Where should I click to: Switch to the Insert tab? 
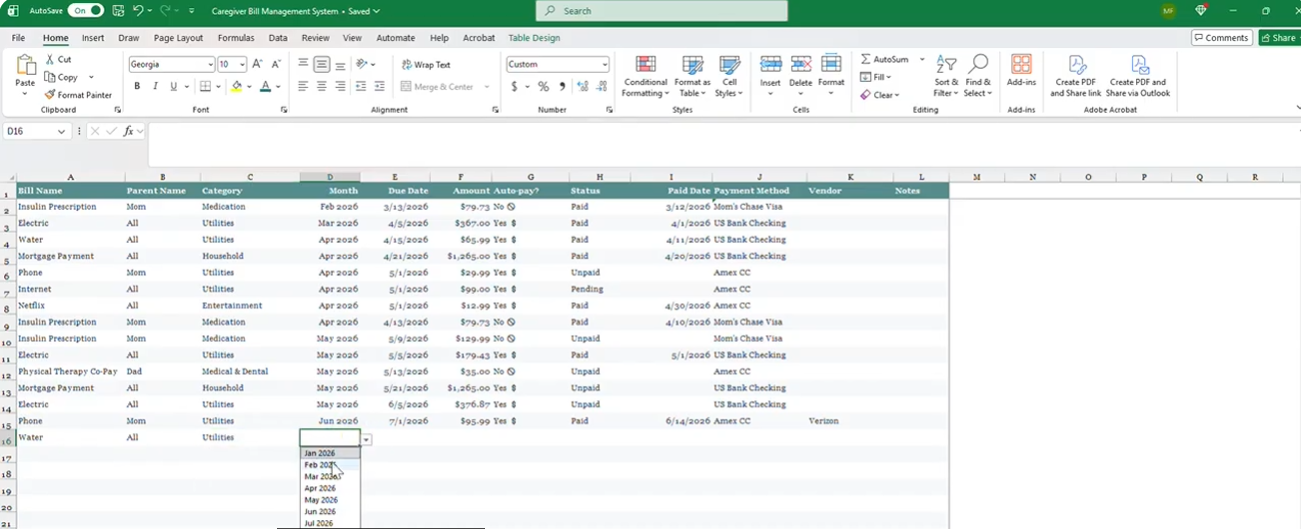93,38
